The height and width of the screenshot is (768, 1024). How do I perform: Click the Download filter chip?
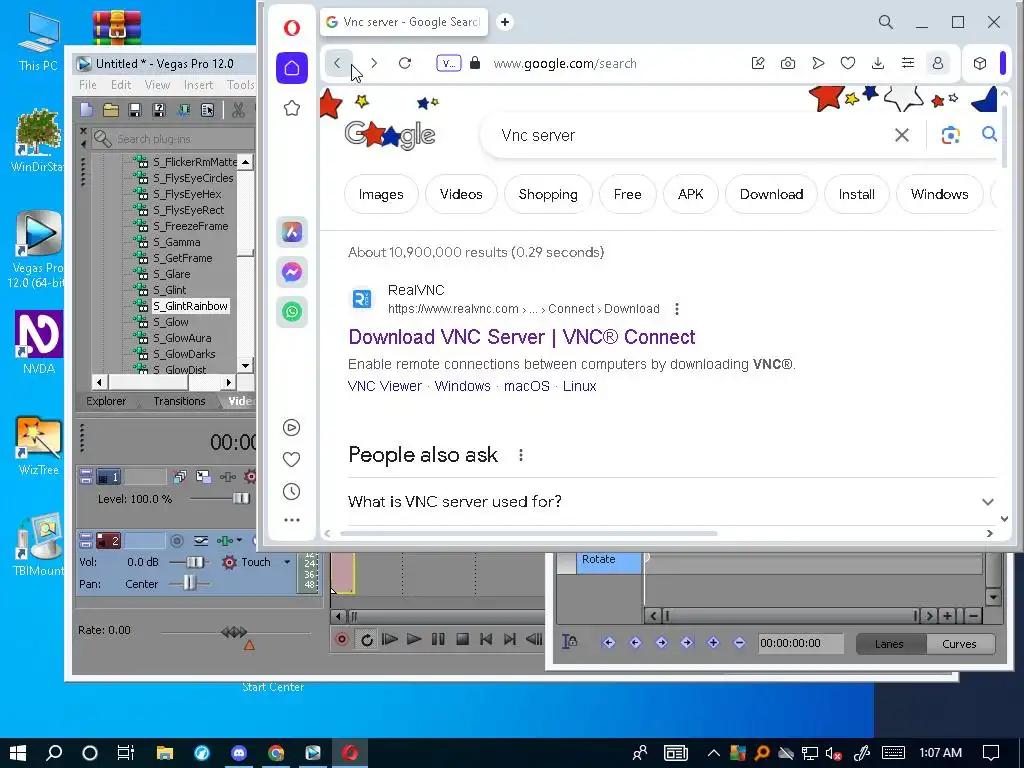tap(771, 195)
